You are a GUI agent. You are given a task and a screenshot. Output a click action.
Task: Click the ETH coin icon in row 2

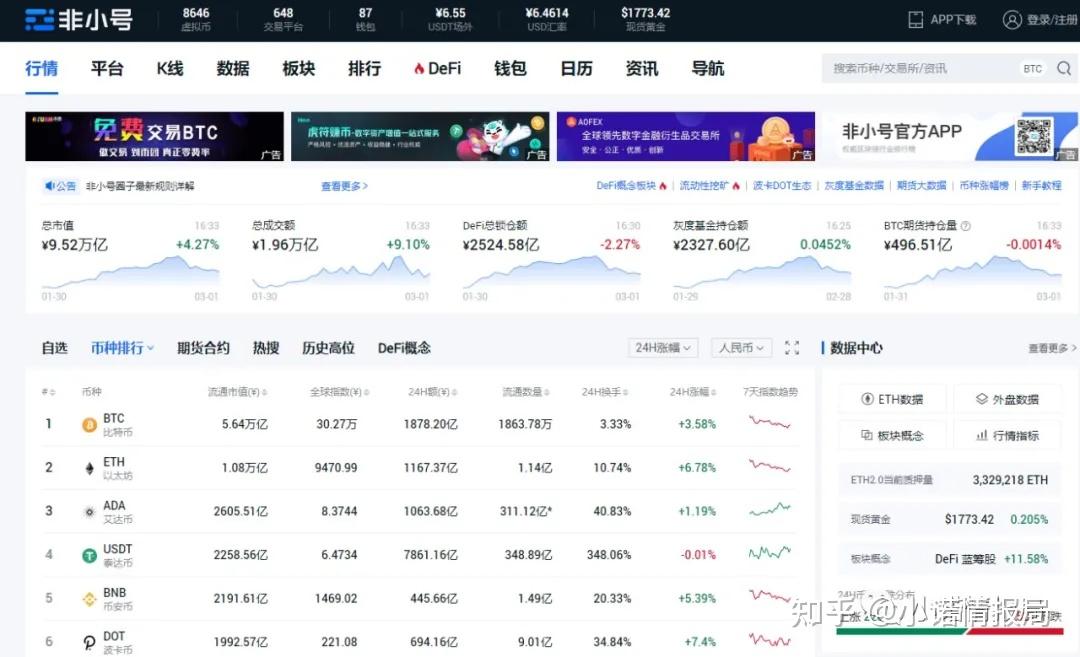point(90,468)
